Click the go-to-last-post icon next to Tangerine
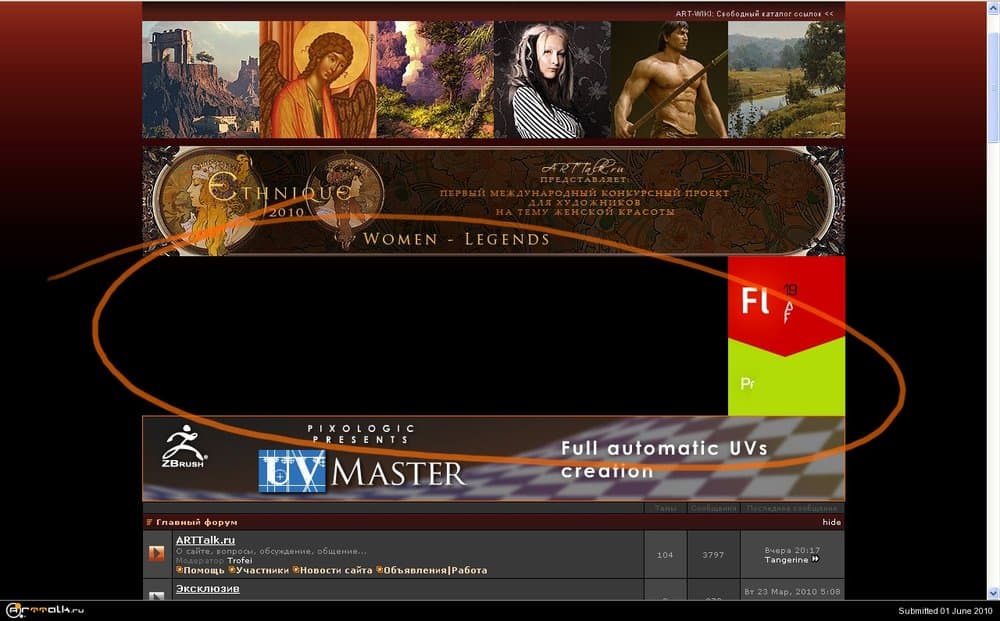1000x621 pixels. pyautogui.click(x=815, y=560)
